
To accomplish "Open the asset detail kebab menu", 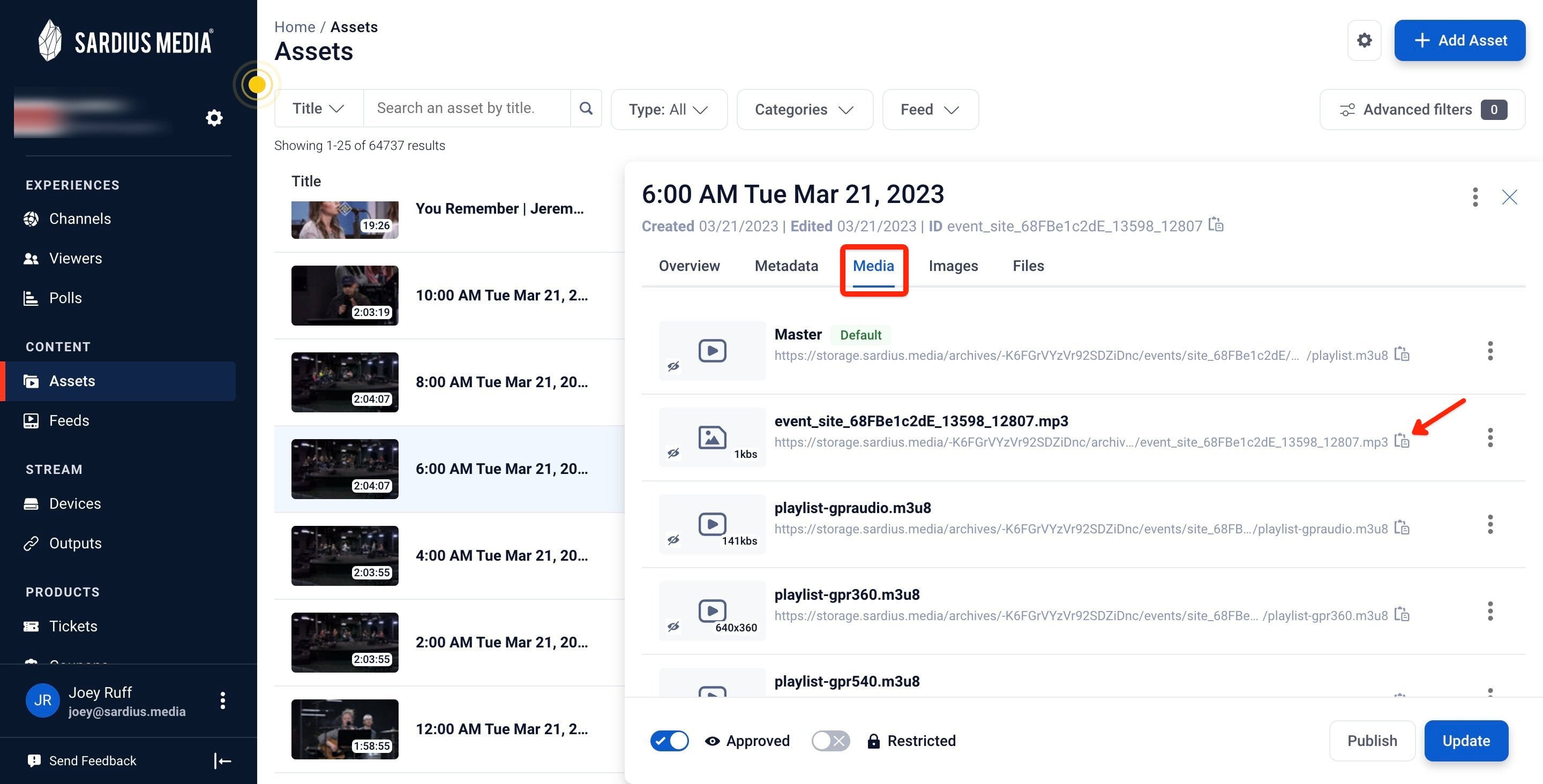I will point(1475,197).
